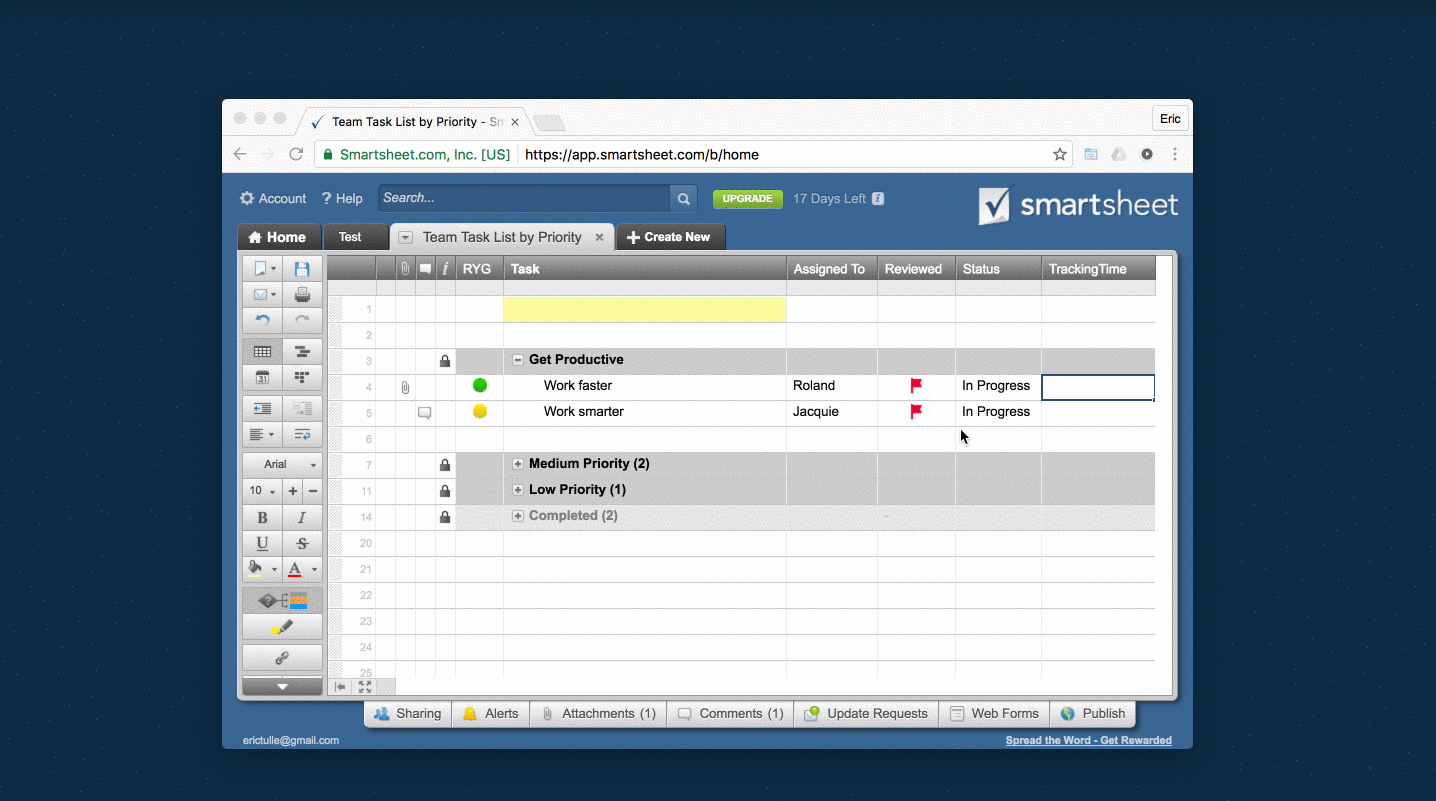Click the green UPGRADE button
The height and width of the screenshot is (801, 1436).
(747, 199)
